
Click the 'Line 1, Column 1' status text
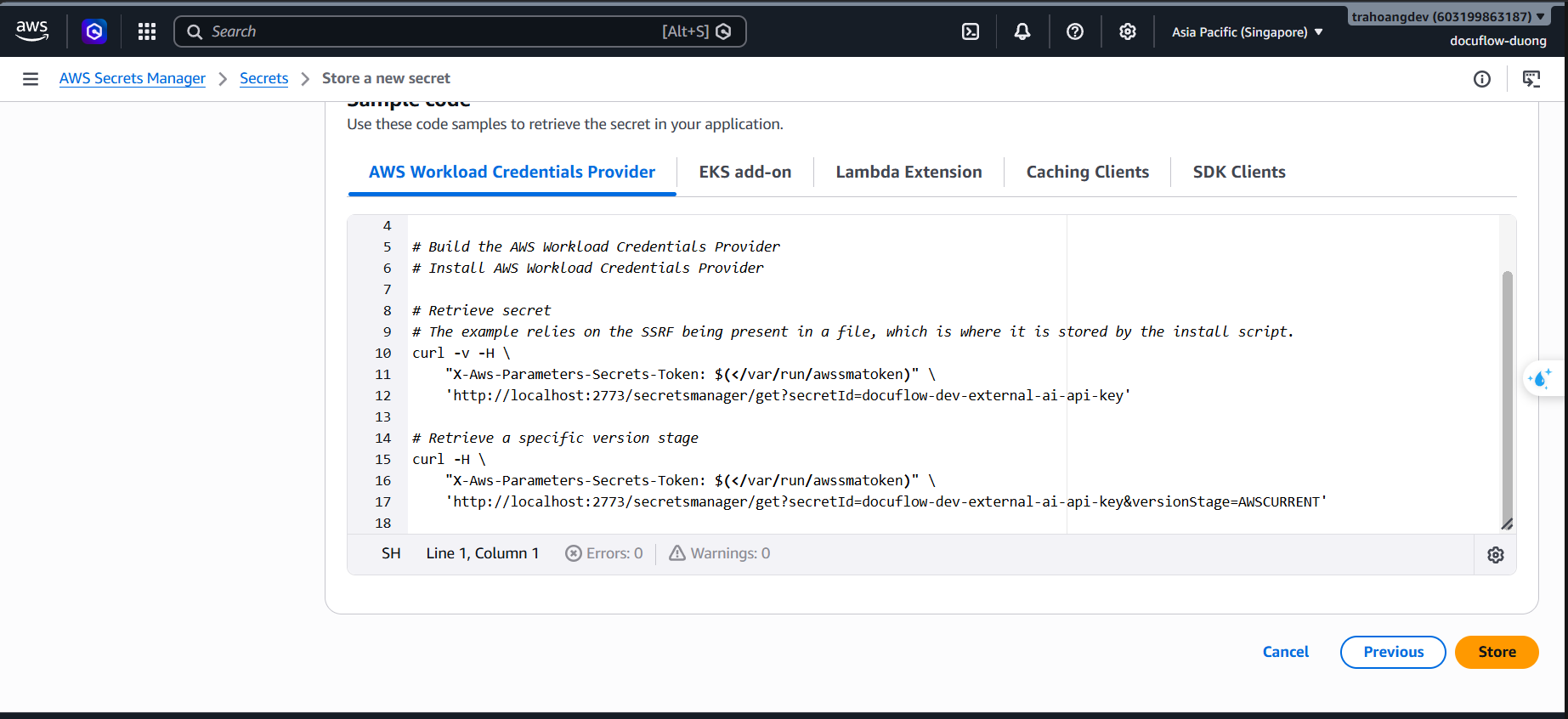483,553
